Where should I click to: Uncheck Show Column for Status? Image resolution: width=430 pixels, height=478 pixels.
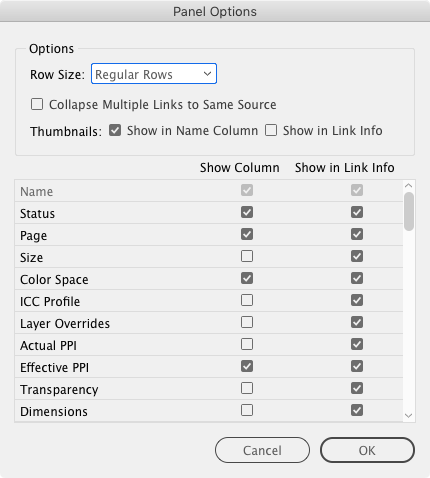pyautogui.click(x=247, y=212)
